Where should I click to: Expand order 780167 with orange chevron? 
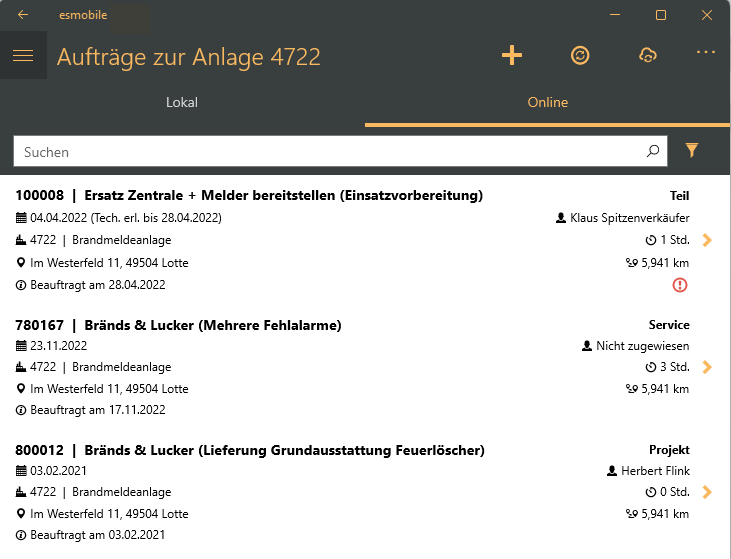(x=707, y=367)
